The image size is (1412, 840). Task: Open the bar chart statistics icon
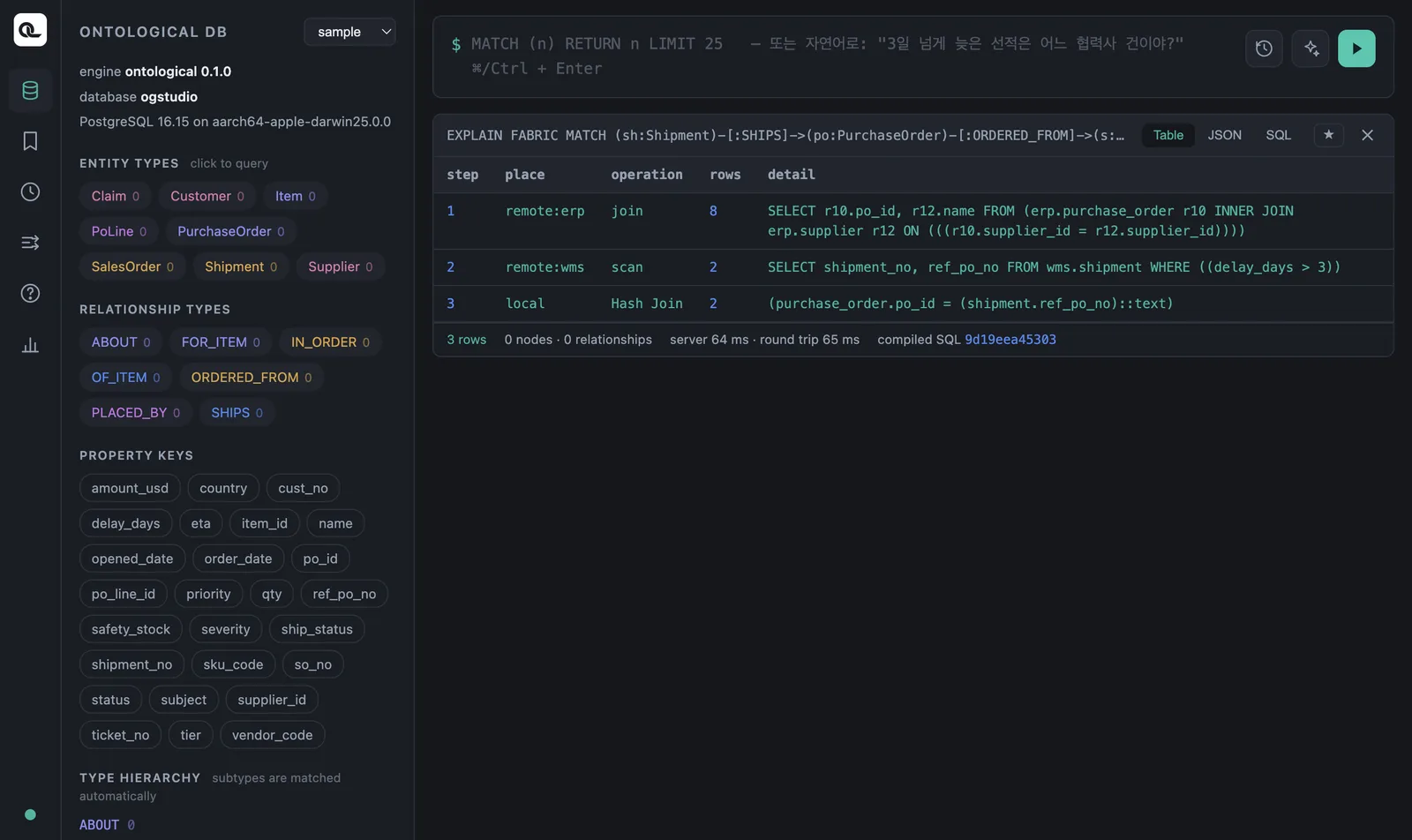tap(30, 344)
